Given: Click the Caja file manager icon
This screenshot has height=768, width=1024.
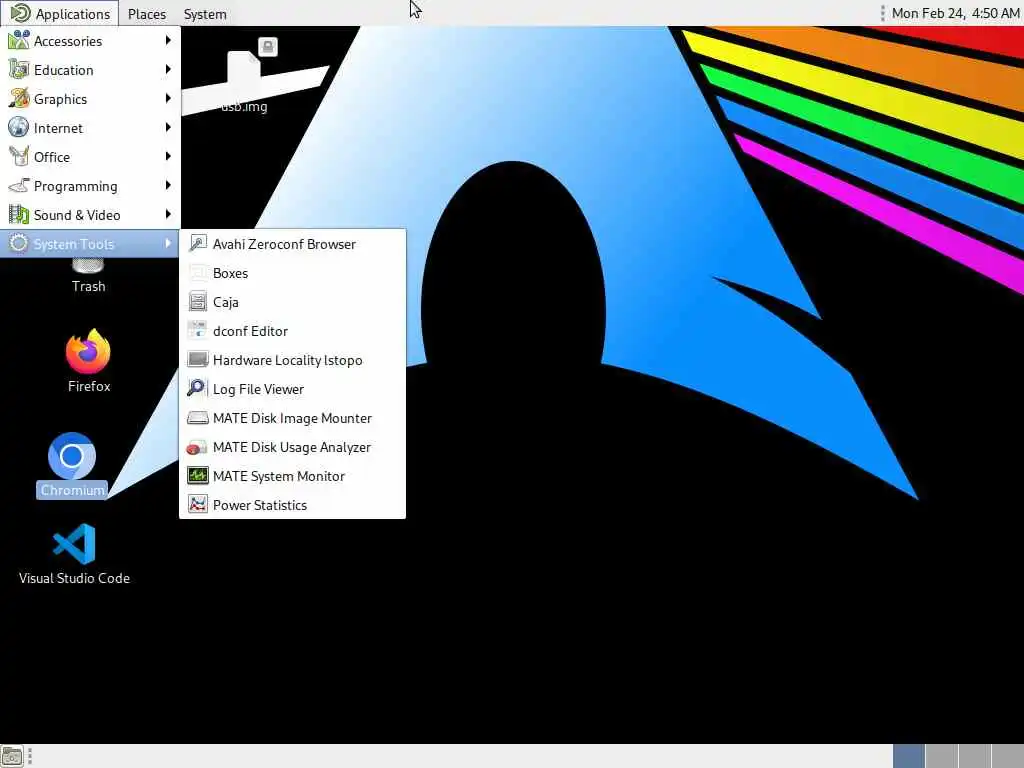Looking at the screenshot, I should [x=197, y=302].
